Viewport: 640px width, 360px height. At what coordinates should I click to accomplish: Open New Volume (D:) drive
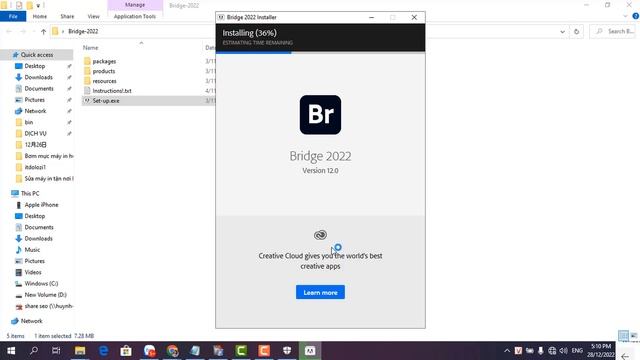coord(45,295)
